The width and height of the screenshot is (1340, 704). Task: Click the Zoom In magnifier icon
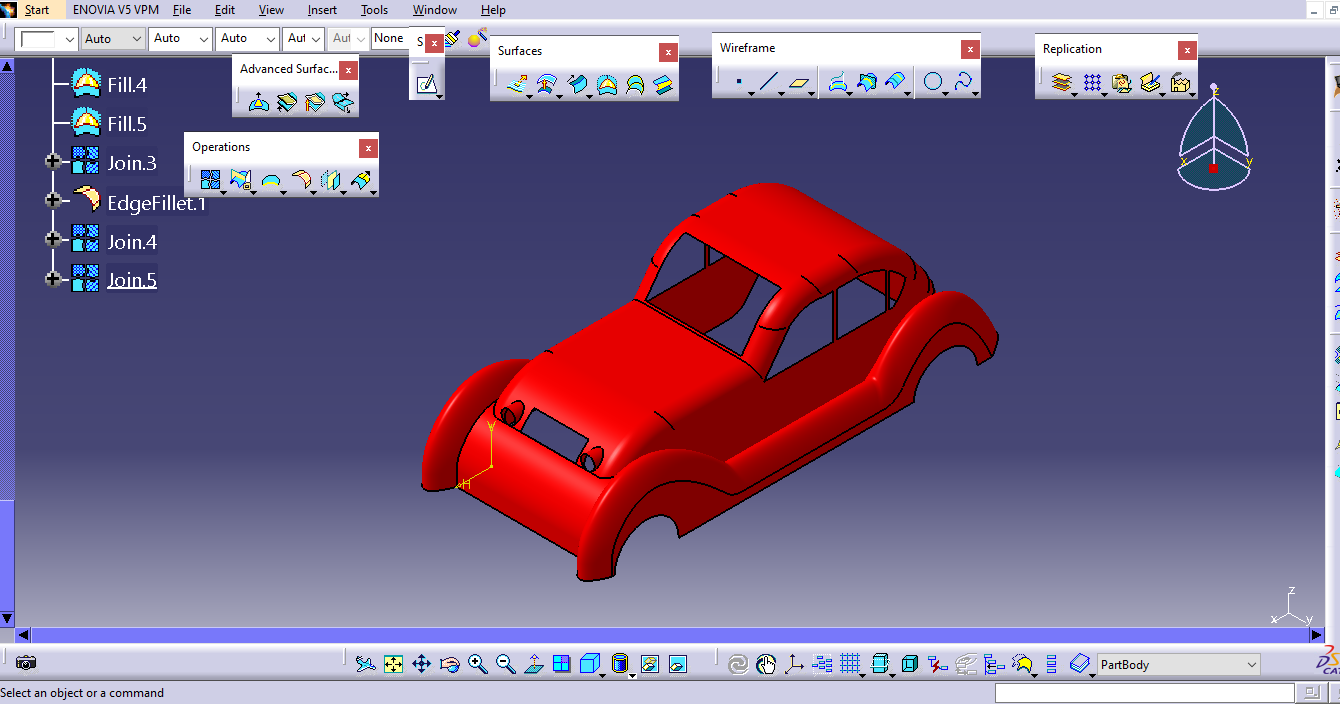click(x=477, y=663)
